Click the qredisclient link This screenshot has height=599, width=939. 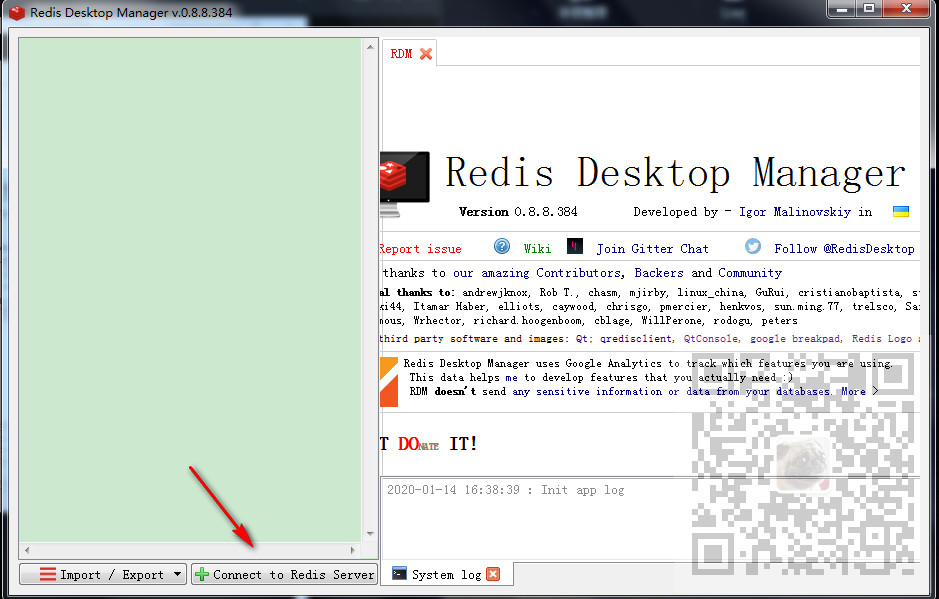[636, 338]
